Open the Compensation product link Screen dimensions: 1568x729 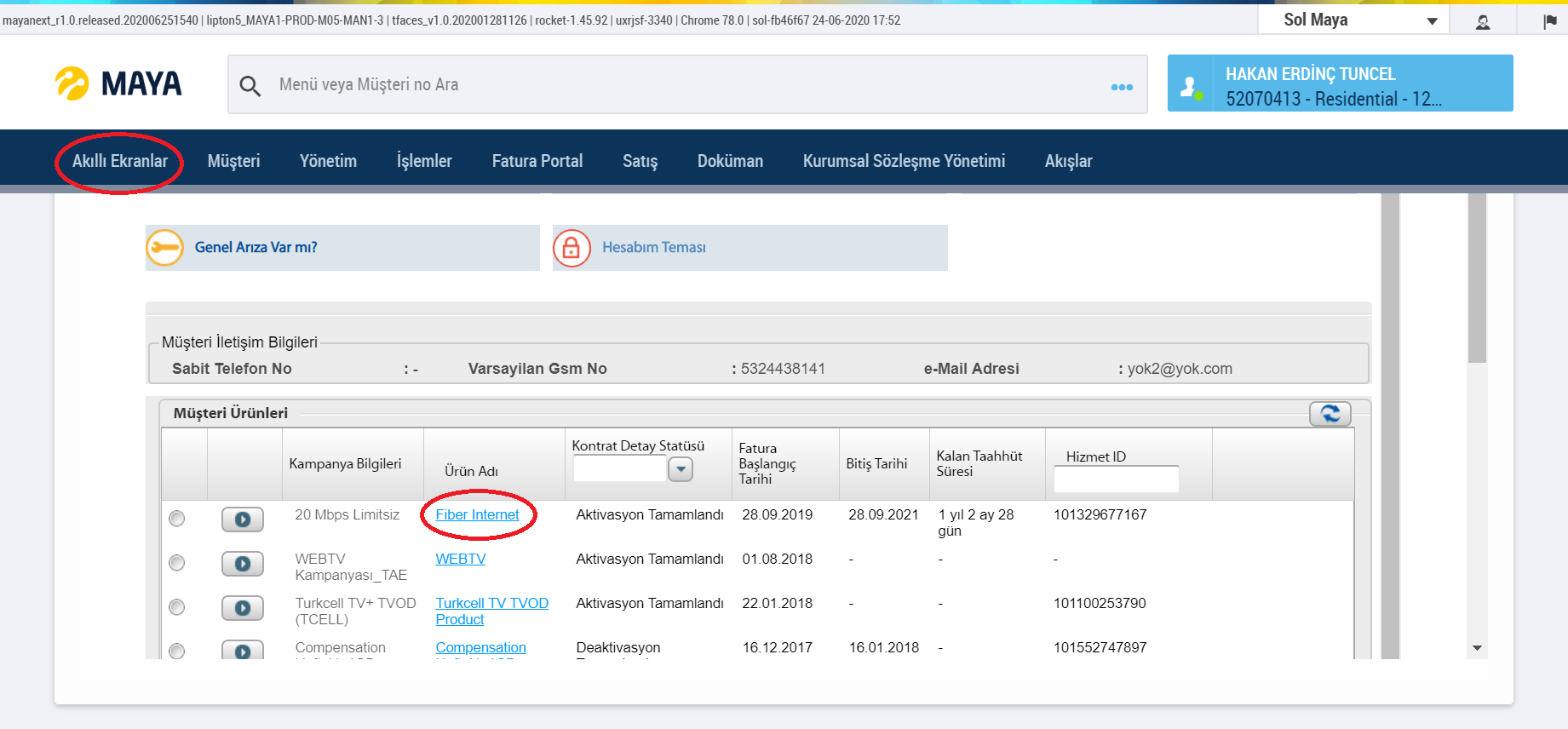click(x=480, y=648)
